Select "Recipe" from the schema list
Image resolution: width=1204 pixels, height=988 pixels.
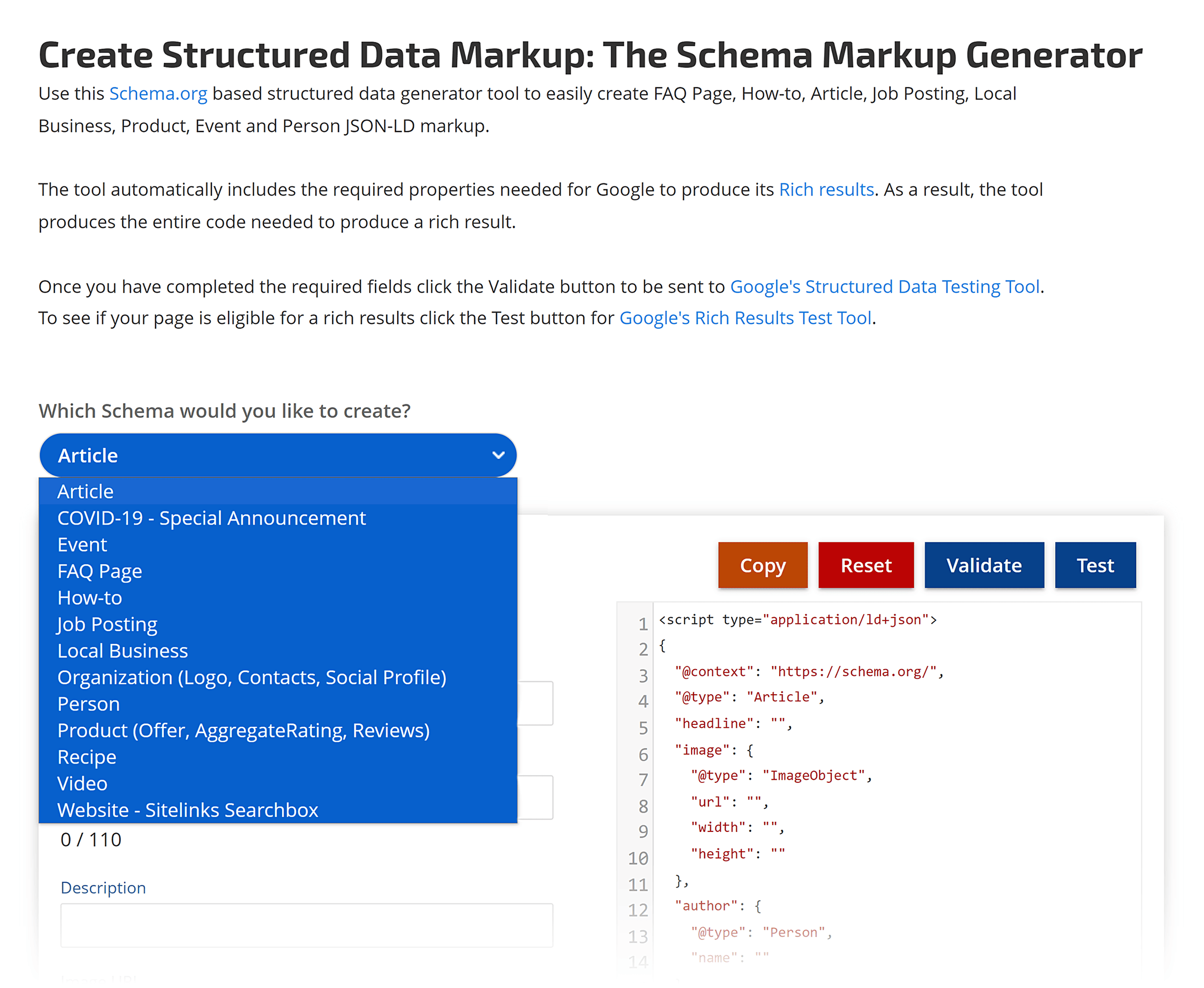click(87, 757)
